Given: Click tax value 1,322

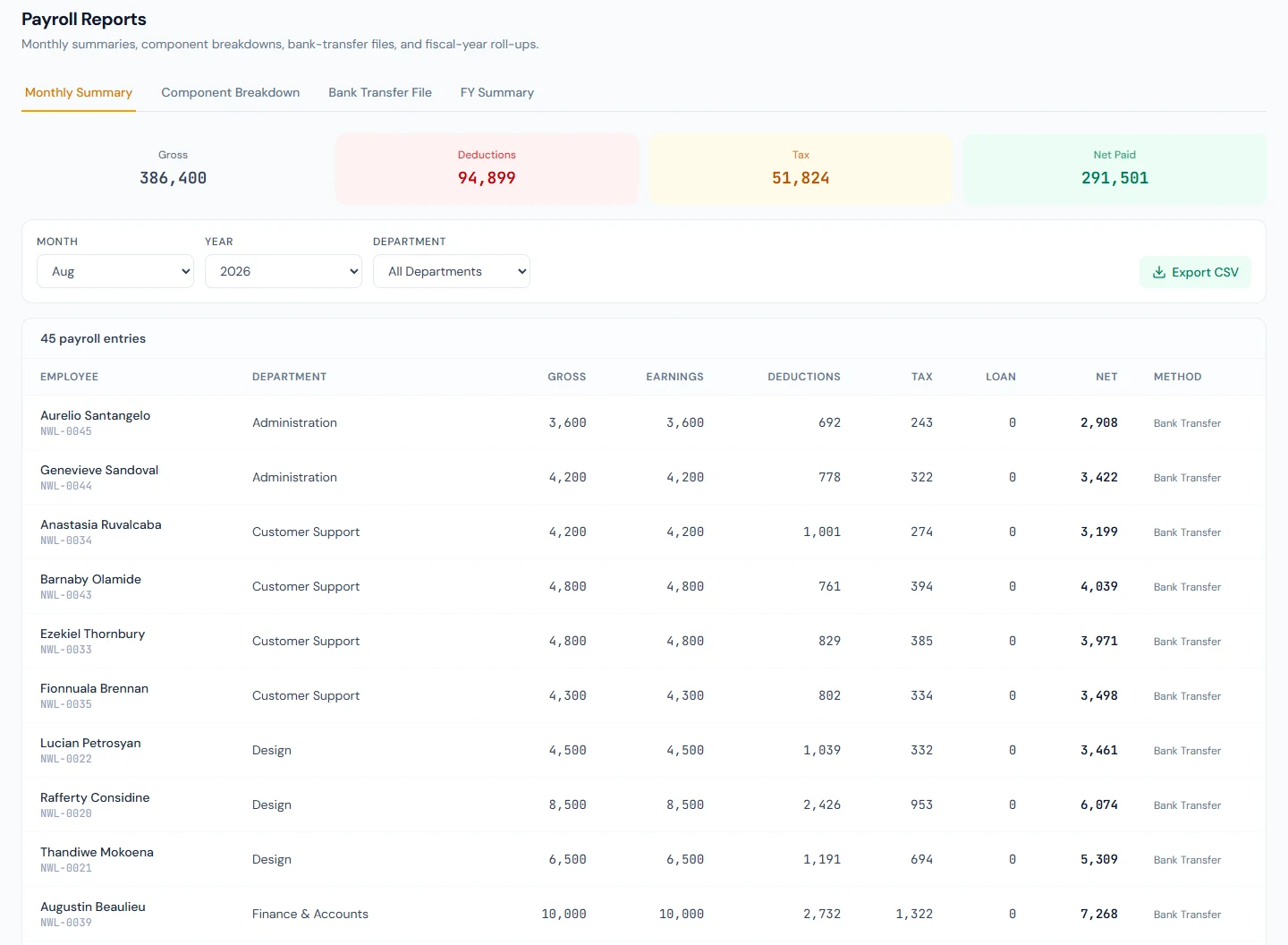Looking at the screenshot, I should (x=914, y=914).
